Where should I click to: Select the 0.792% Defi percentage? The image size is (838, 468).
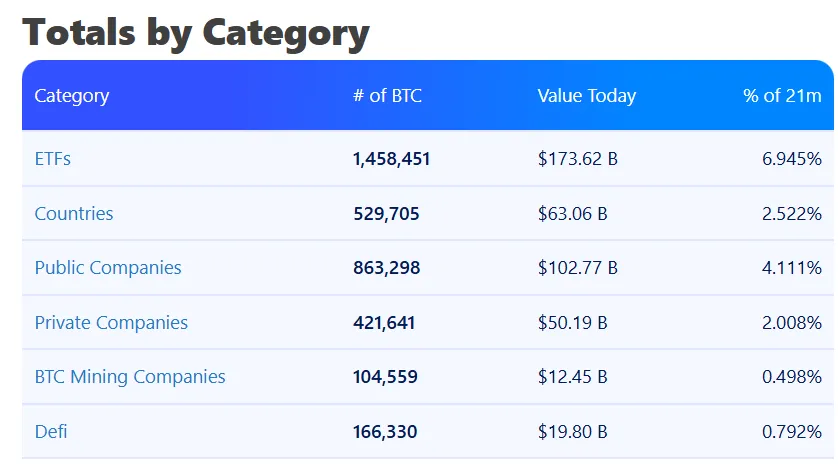(792, 432)
